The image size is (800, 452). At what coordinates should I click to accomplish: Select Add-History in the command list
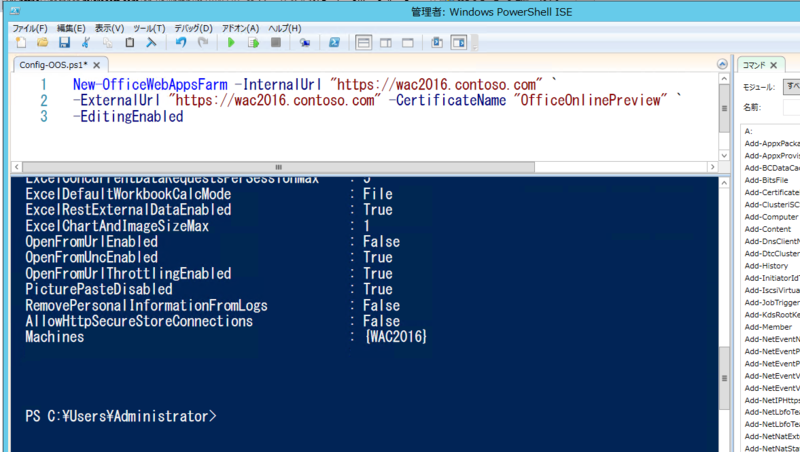point(768,266)
